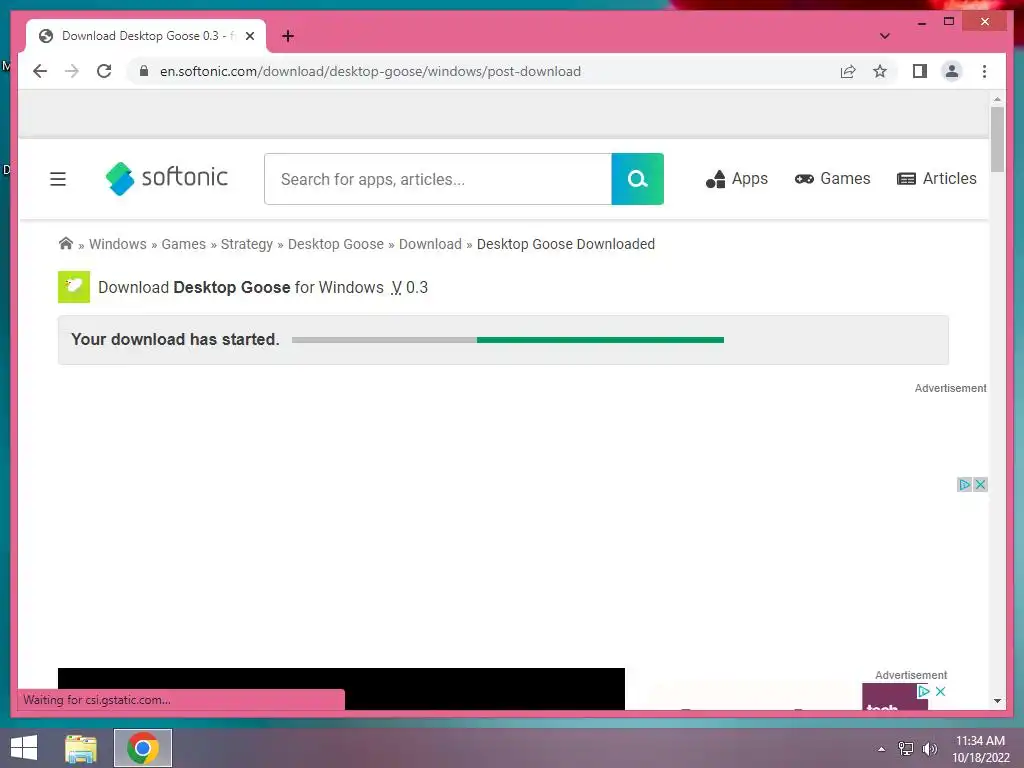This screenshot has width=1024, height=768.
Task: Click the browser forward arrow
Action: pos(72,71)
